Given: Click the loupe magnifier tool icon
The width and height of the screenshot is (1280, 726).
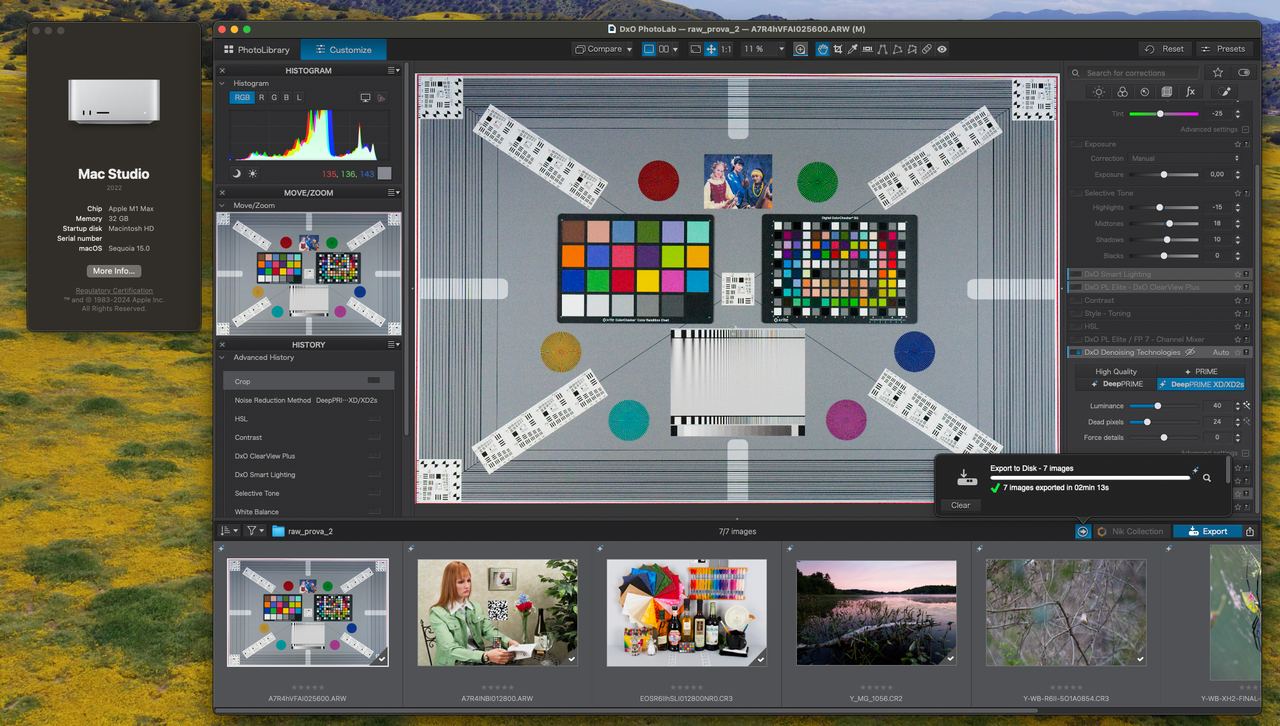Looking at the screenshot, I should tap(800, 49).
